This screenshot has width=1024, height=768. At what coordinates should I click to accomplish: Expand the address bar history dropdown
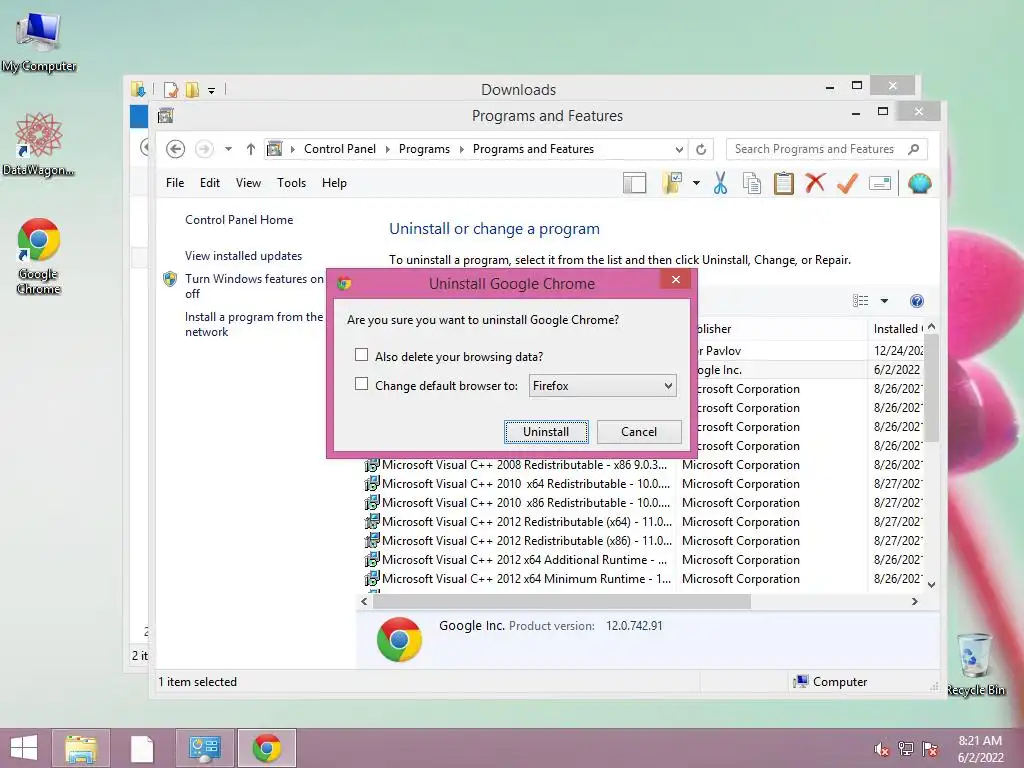click(x=679, y=150)
